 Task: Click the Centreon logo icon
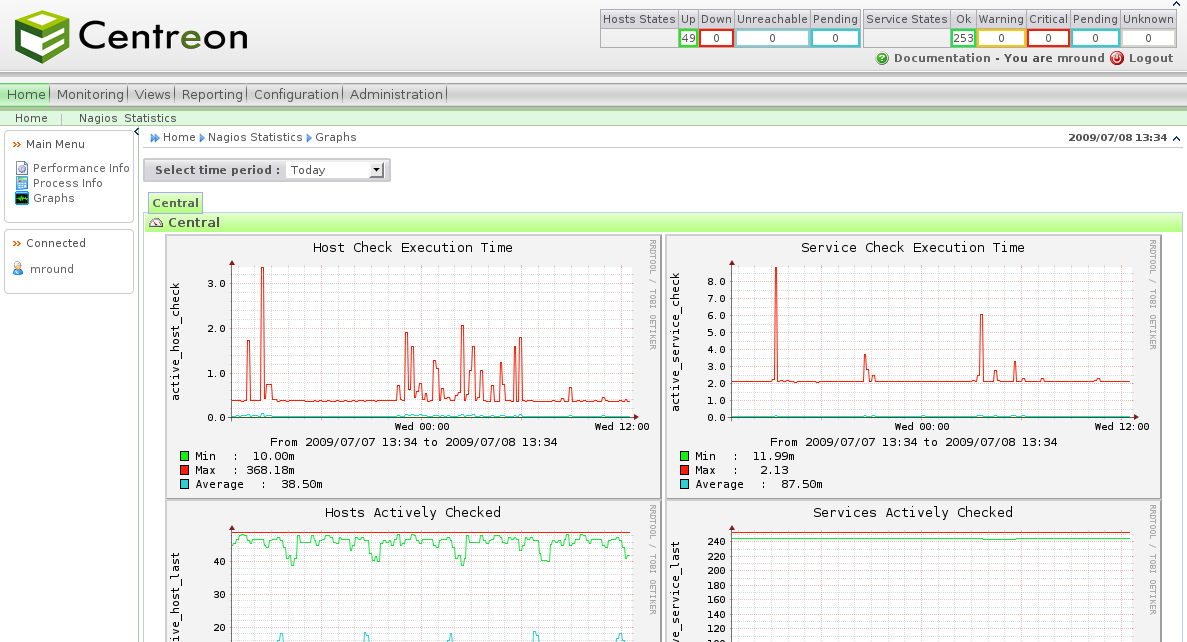coord(42,37)
